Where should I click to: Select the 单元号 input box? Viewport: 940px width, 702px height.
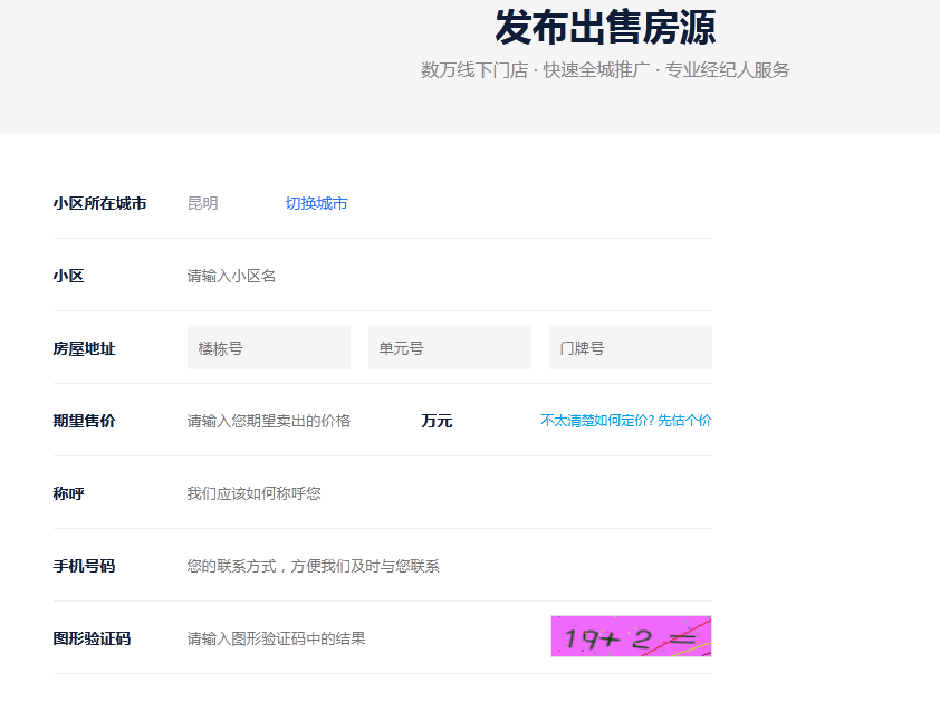[449, 348]
